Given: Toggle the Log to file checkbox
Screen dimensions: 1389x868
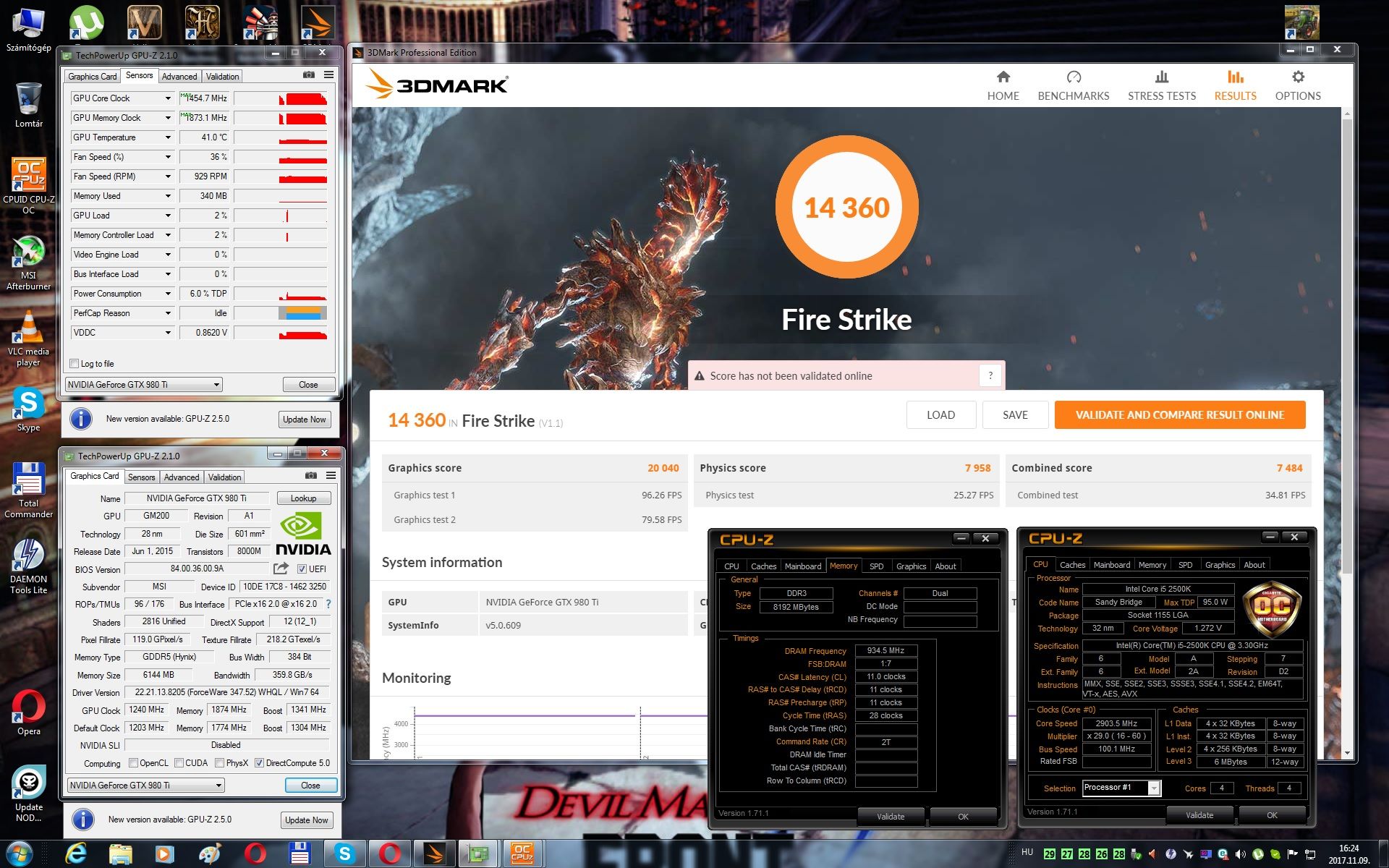Looking at the screenshot, I should tap(74, 364).
